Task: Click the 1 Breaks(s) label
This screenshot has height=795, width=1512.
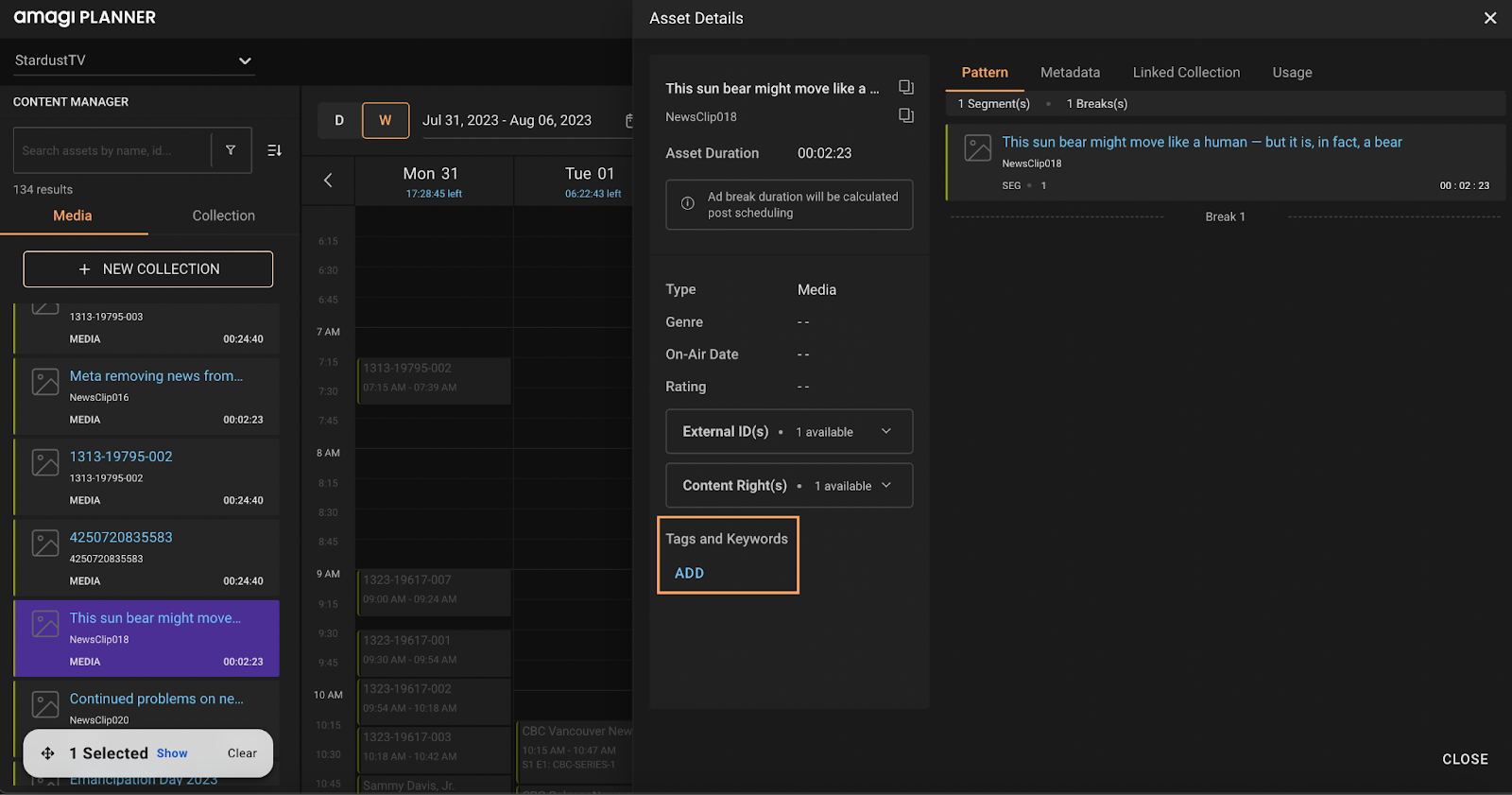Action: (1096, 104)
